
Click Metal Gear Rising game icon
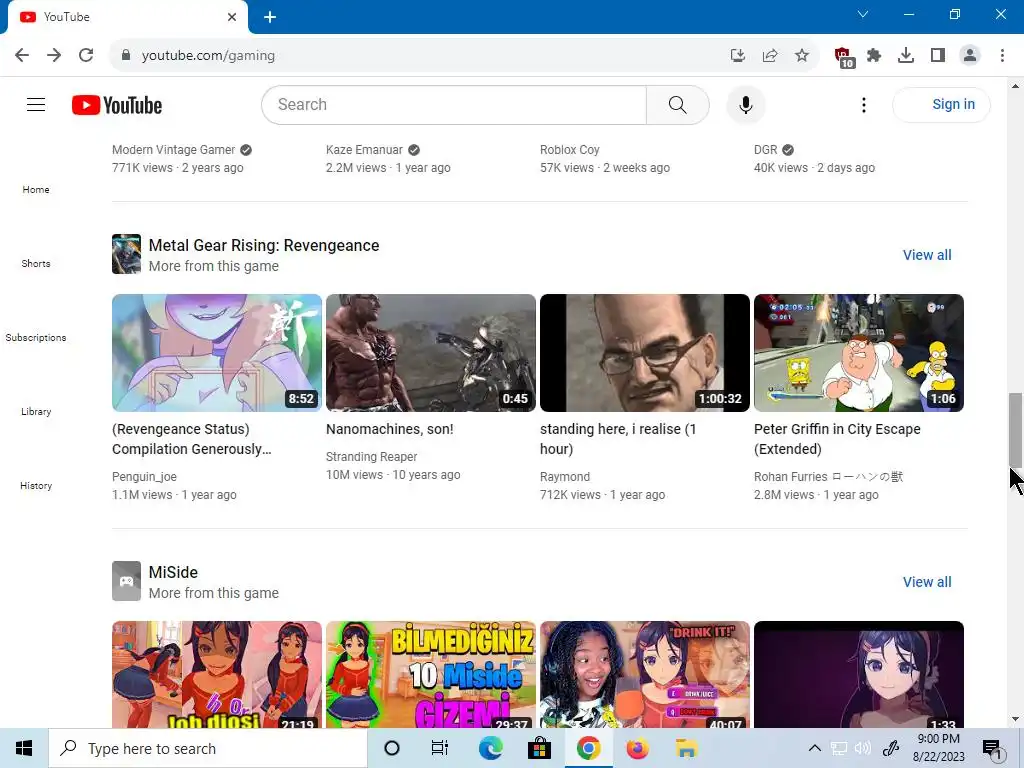point(126,254)
